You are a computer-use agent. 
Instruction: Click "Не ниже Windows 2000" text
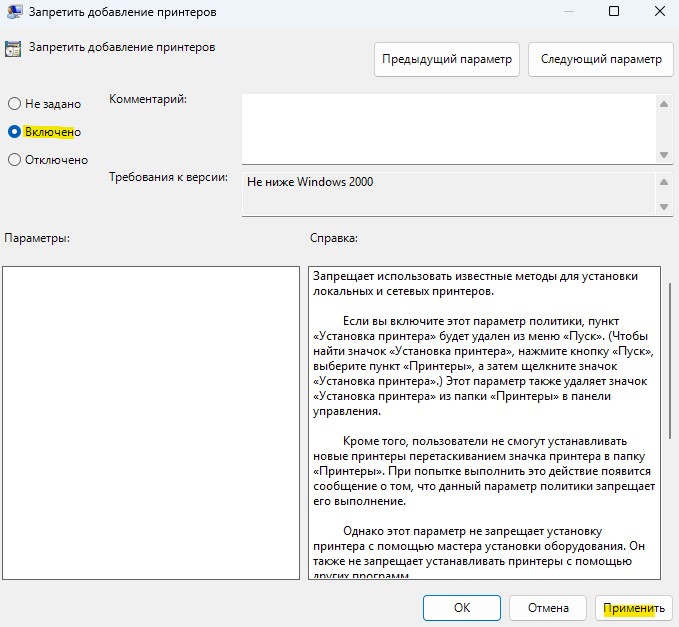pyautogui.click(x=310, y=182)
